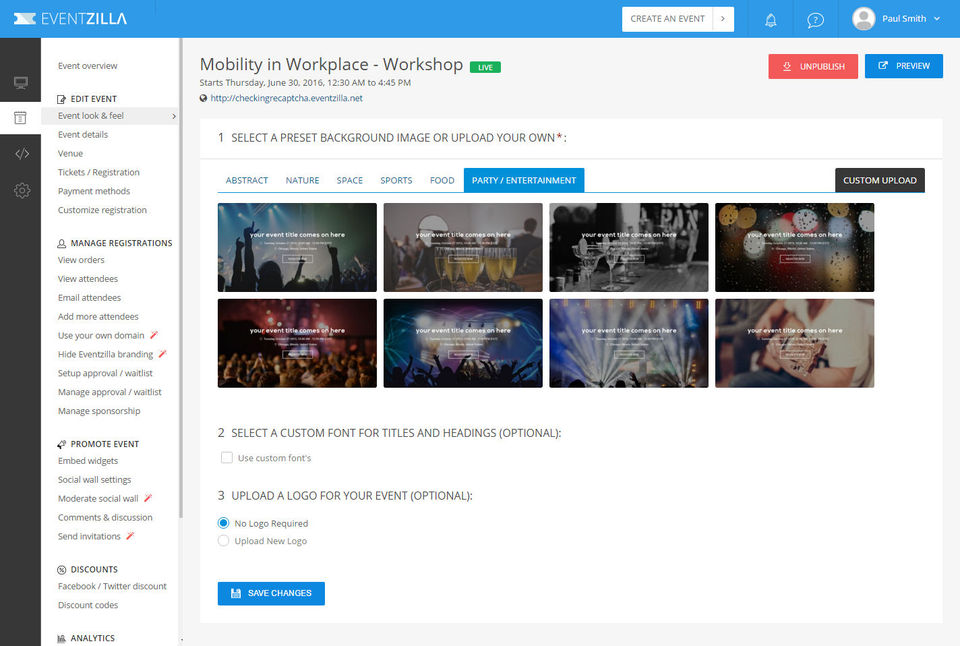The width and height of the screenshot is (960, 646).
Task: Open View attendees
Action: coord(88,279)
